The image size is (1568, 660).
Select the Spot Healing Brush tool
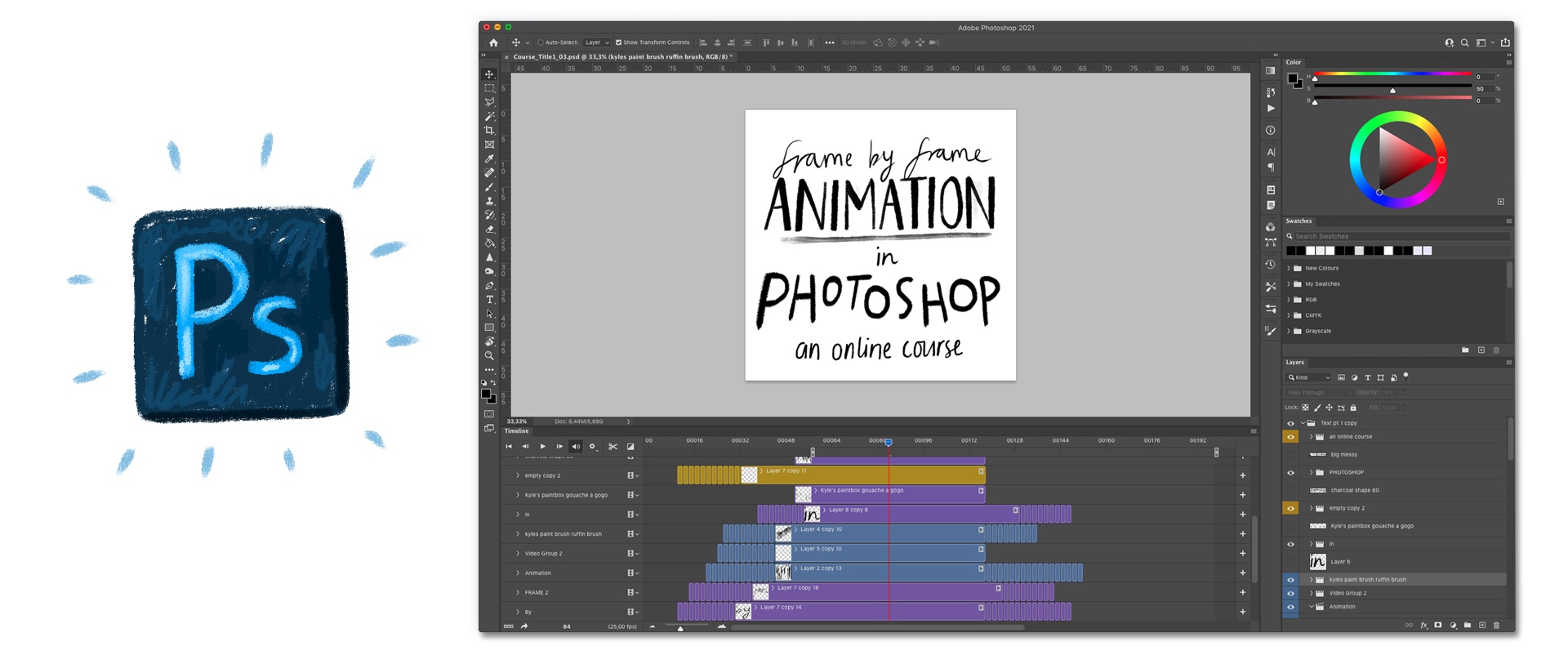[489, 172]
